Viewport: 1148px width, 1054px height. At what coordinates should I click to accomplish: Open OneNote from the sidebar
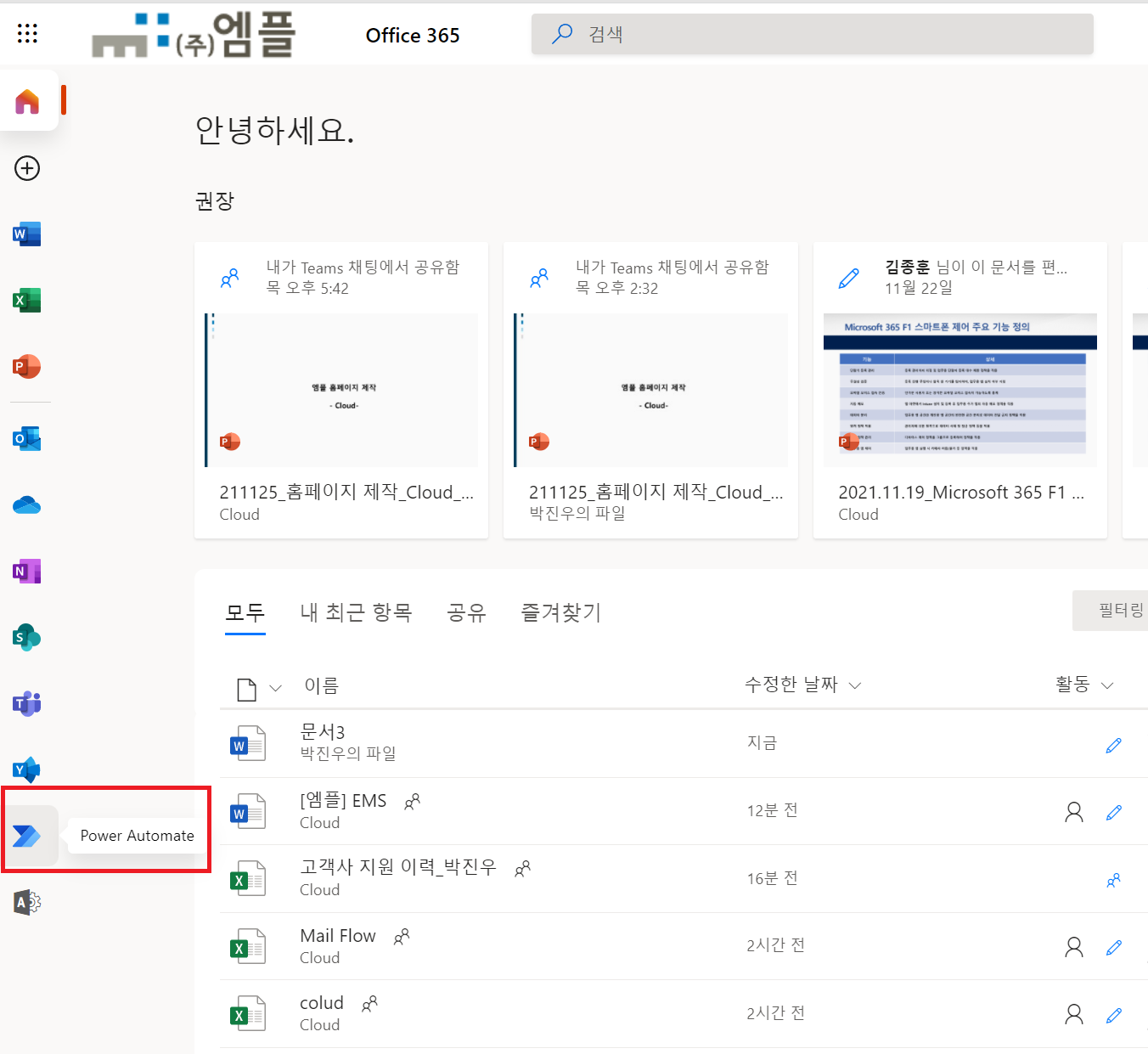tap(27, 572)
